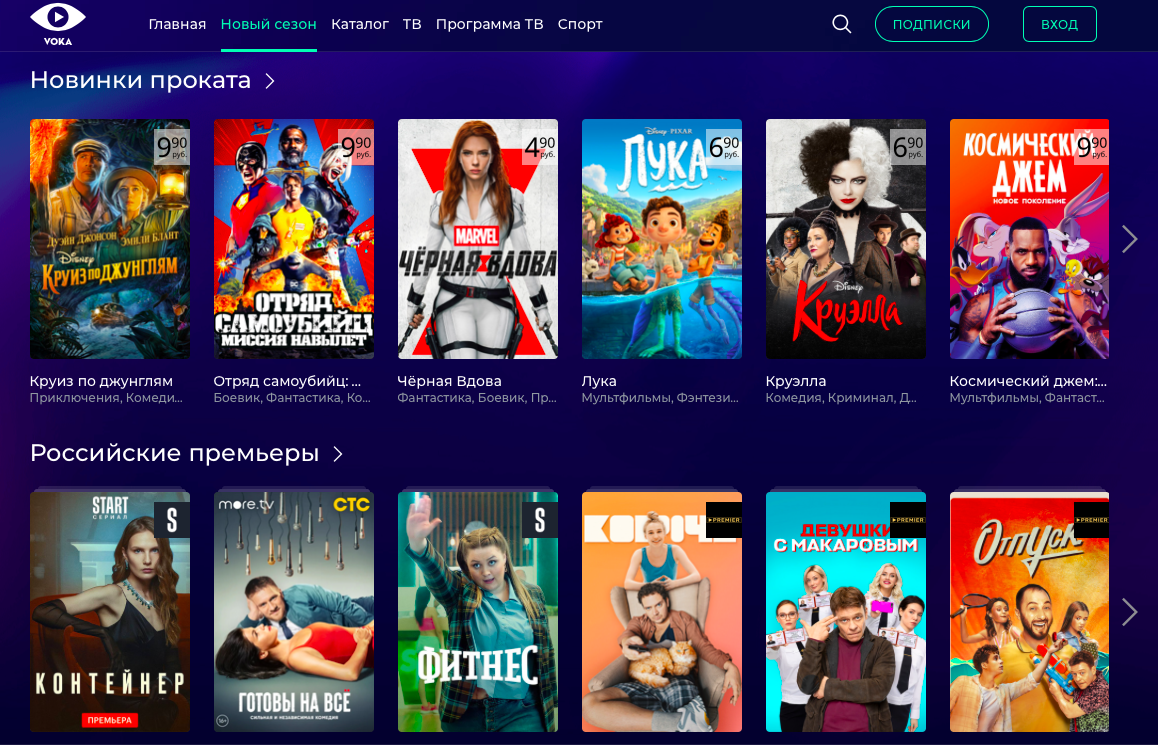This screenshot has height=745, width=1158.
Task: Click the 9.90 price badge on Круиз по джунглям
Action: tap(172, 147)
